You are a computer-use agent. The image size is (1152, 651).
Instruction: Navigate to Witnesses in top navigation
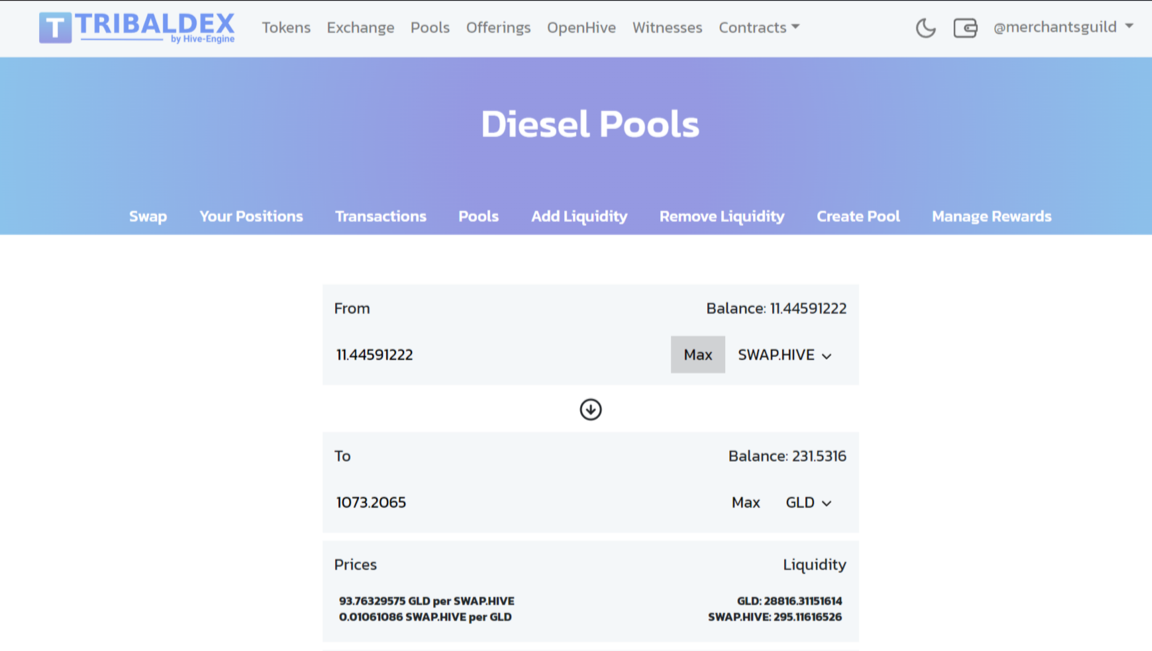coord(667,27)
